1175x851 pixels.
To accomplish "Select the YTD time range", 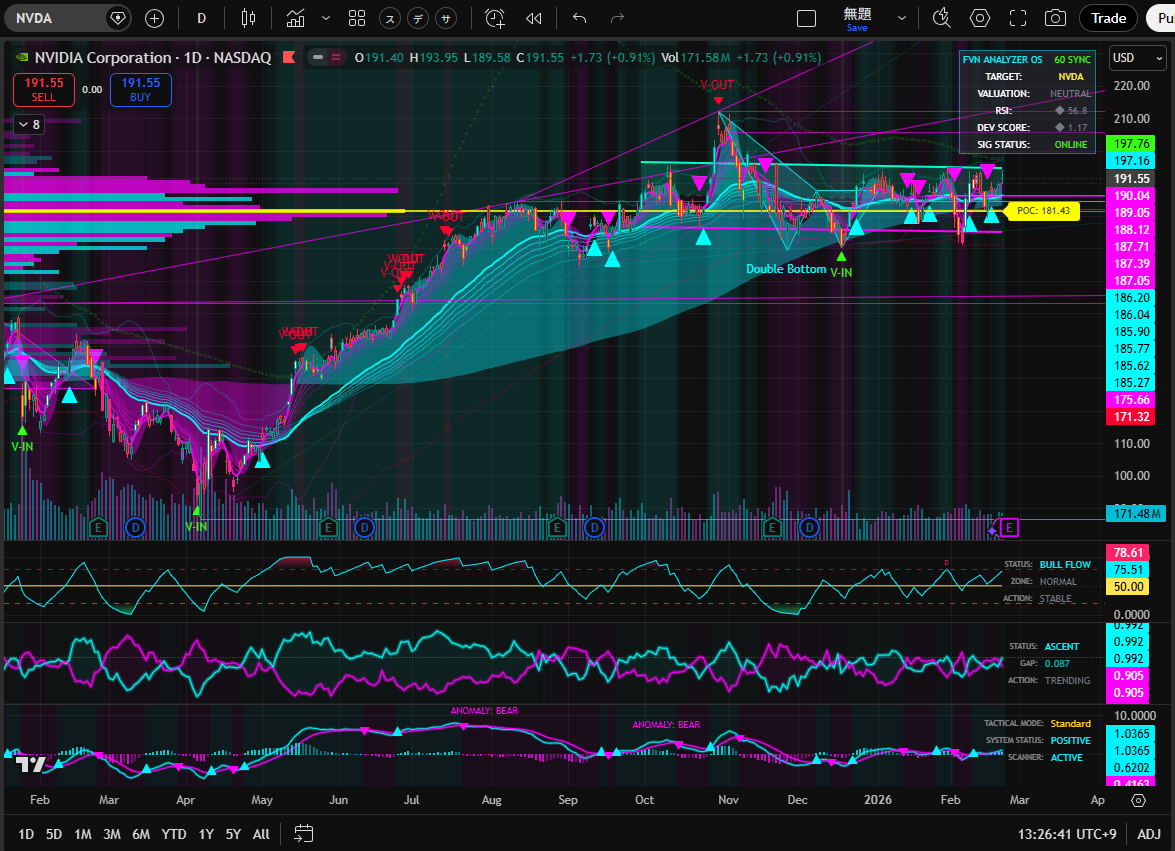I will point(174,834).
